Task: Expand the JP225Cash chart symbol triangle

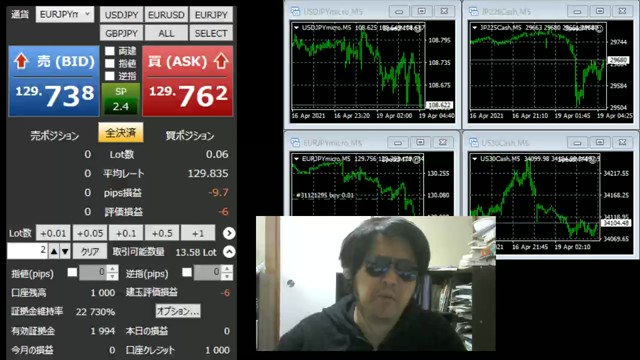Action: (x=475, y=28)
